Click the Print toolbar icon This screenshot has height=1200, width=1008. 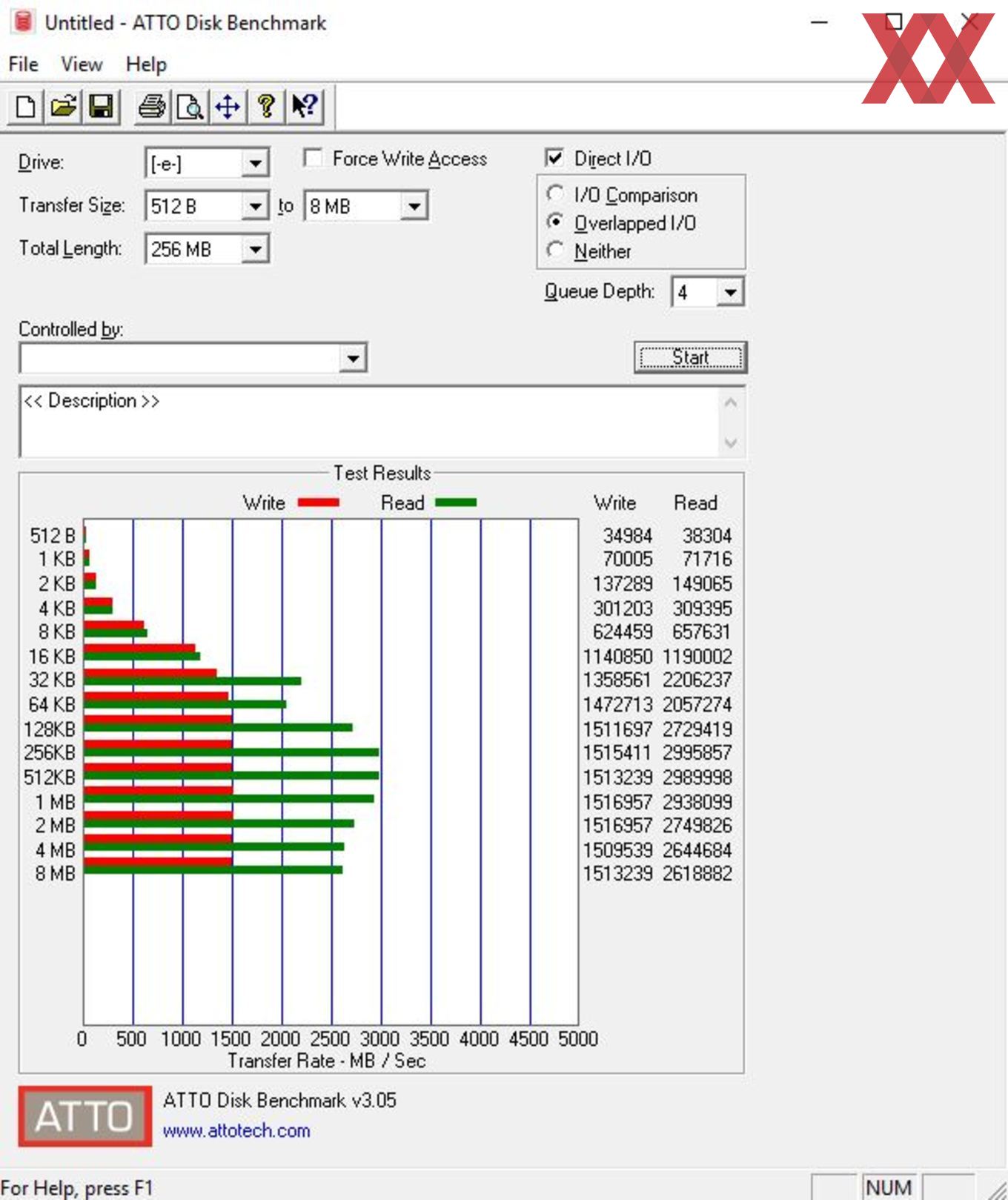pos(153,107)
